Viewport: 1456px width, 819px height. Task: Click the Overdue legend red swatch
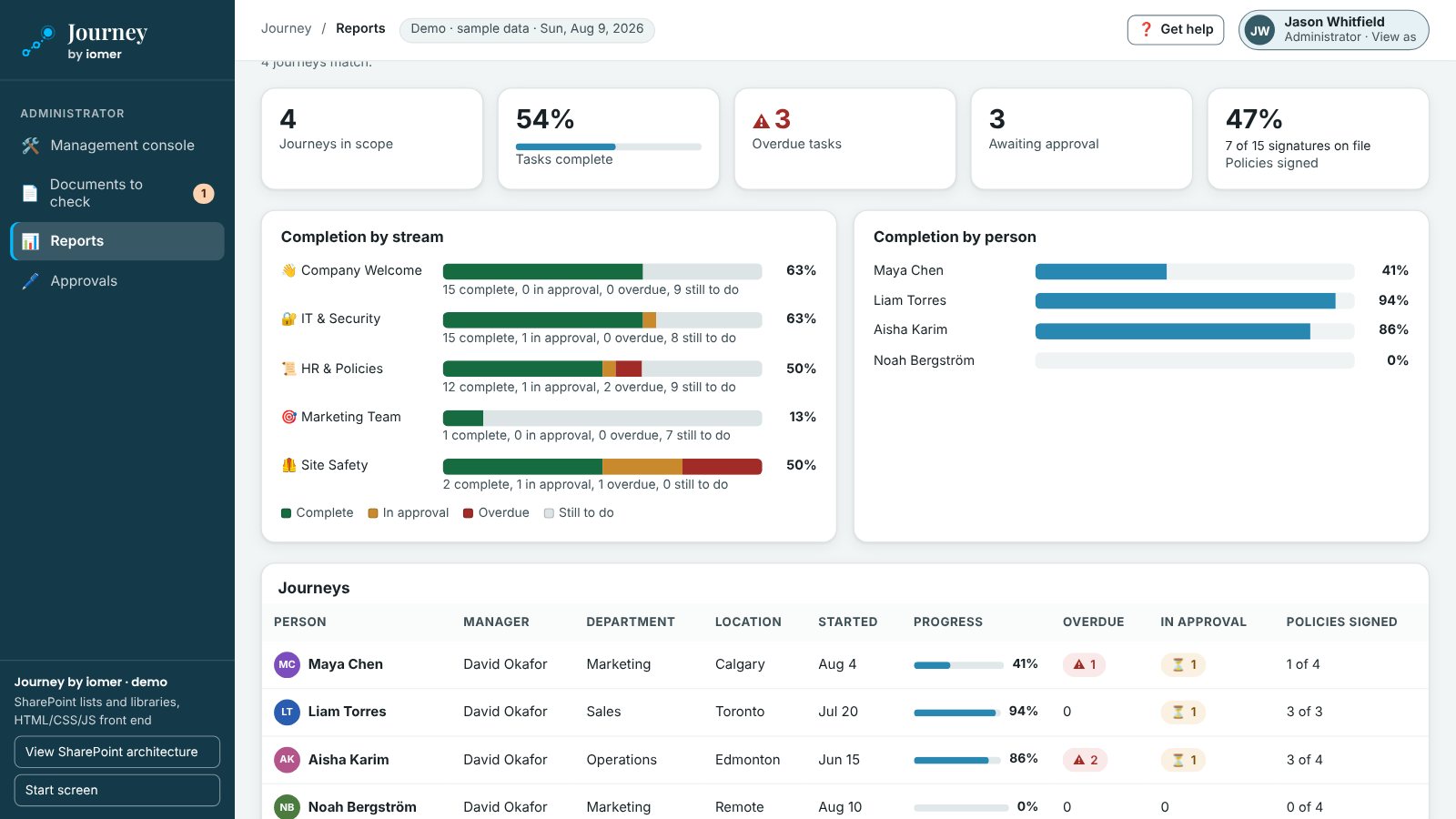[468, 513]
